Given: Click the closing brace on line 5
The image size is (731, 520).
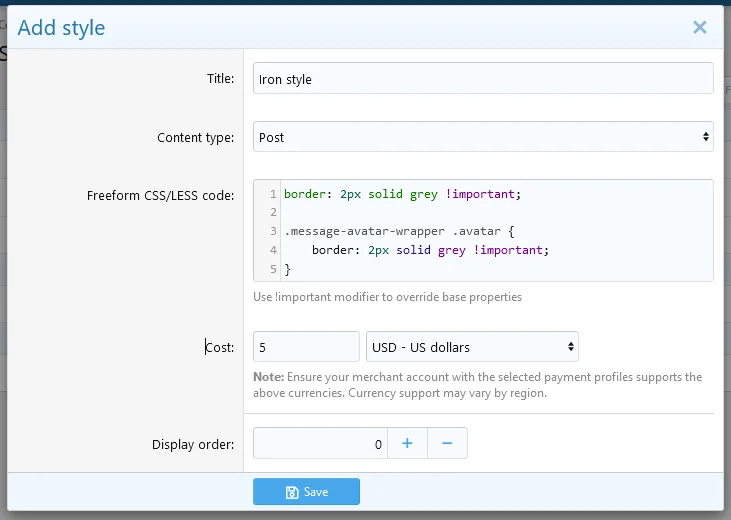Looking at the screenshot, I should (288, 269).
